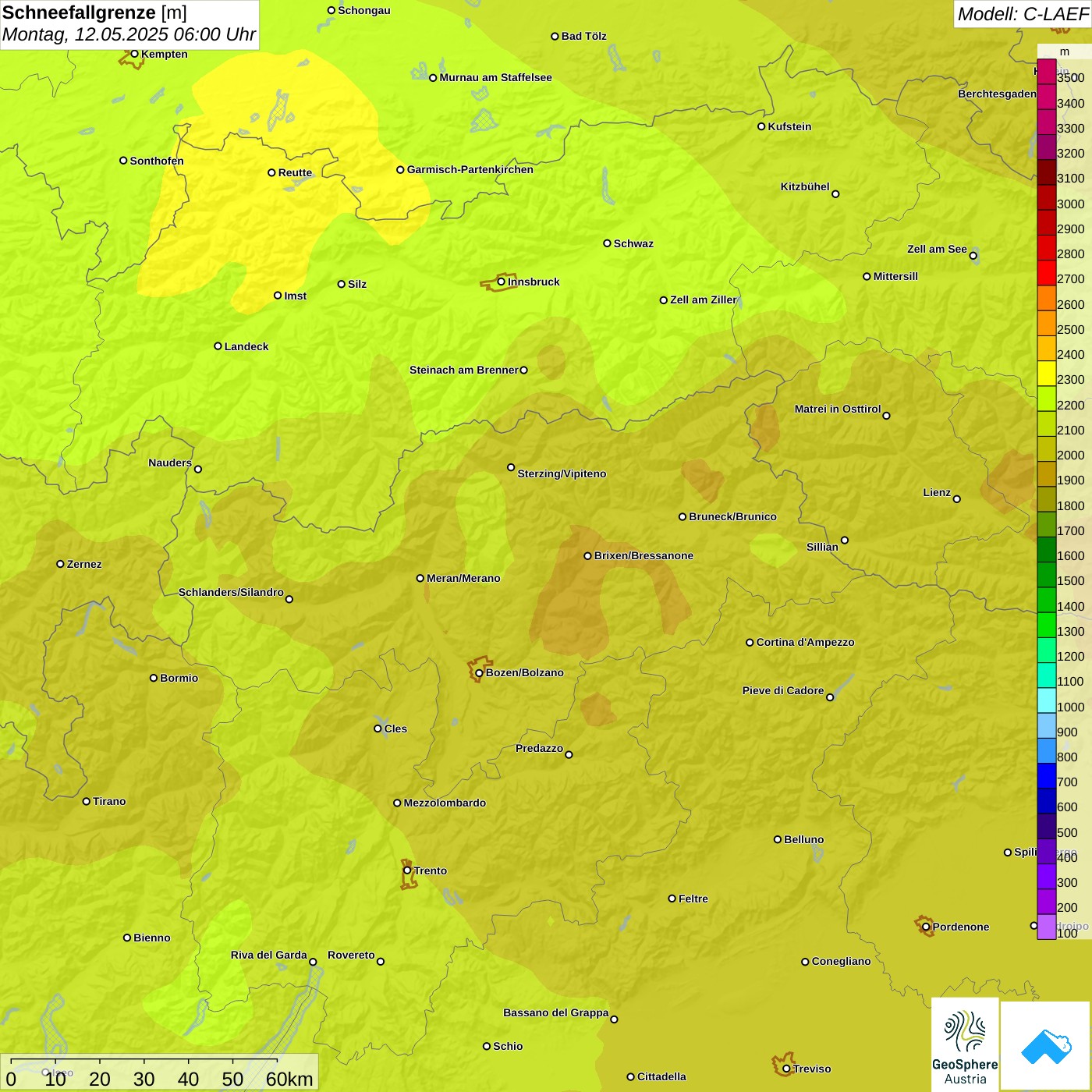This screenshot has width=1092, height=1092.
Task: Click the Sterzing/Vipiteno label
Action: coord(562,473)
